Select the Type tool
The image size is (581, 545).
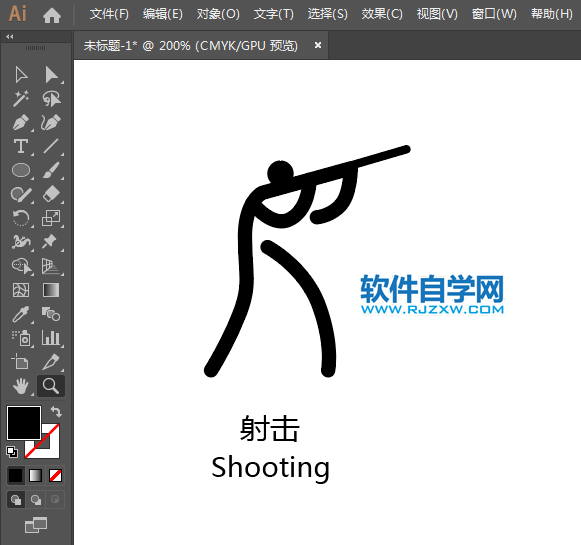tap(21, 146)
